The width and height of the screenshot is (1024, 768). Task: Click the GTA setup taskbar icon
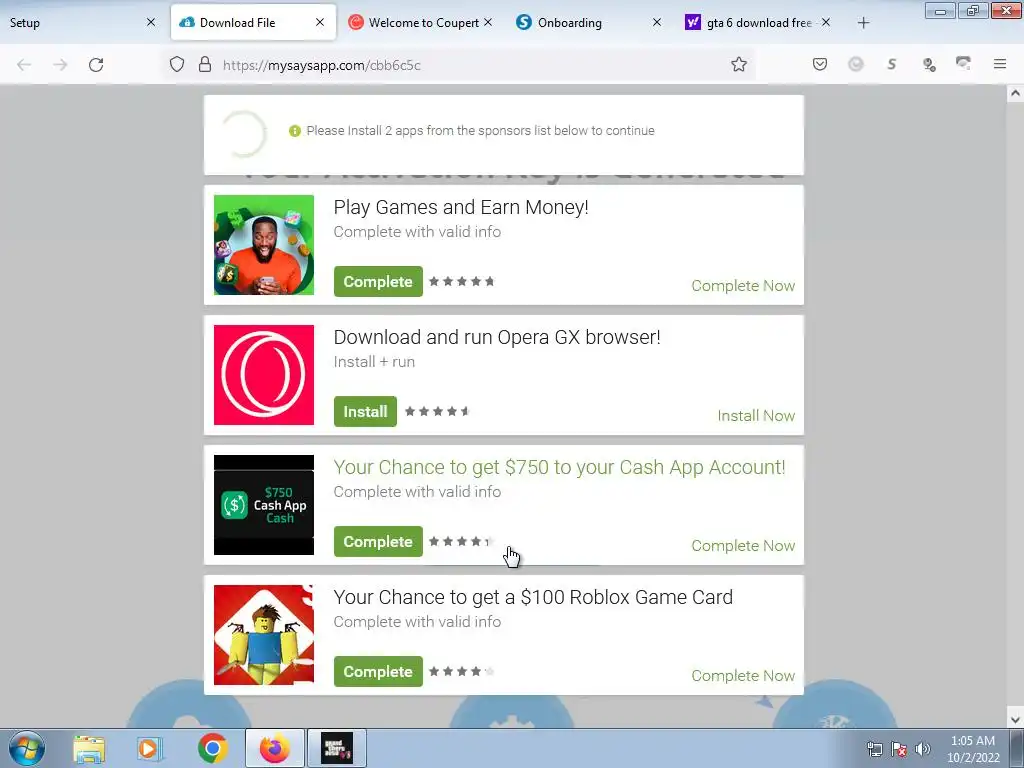(x=337, y=749)
